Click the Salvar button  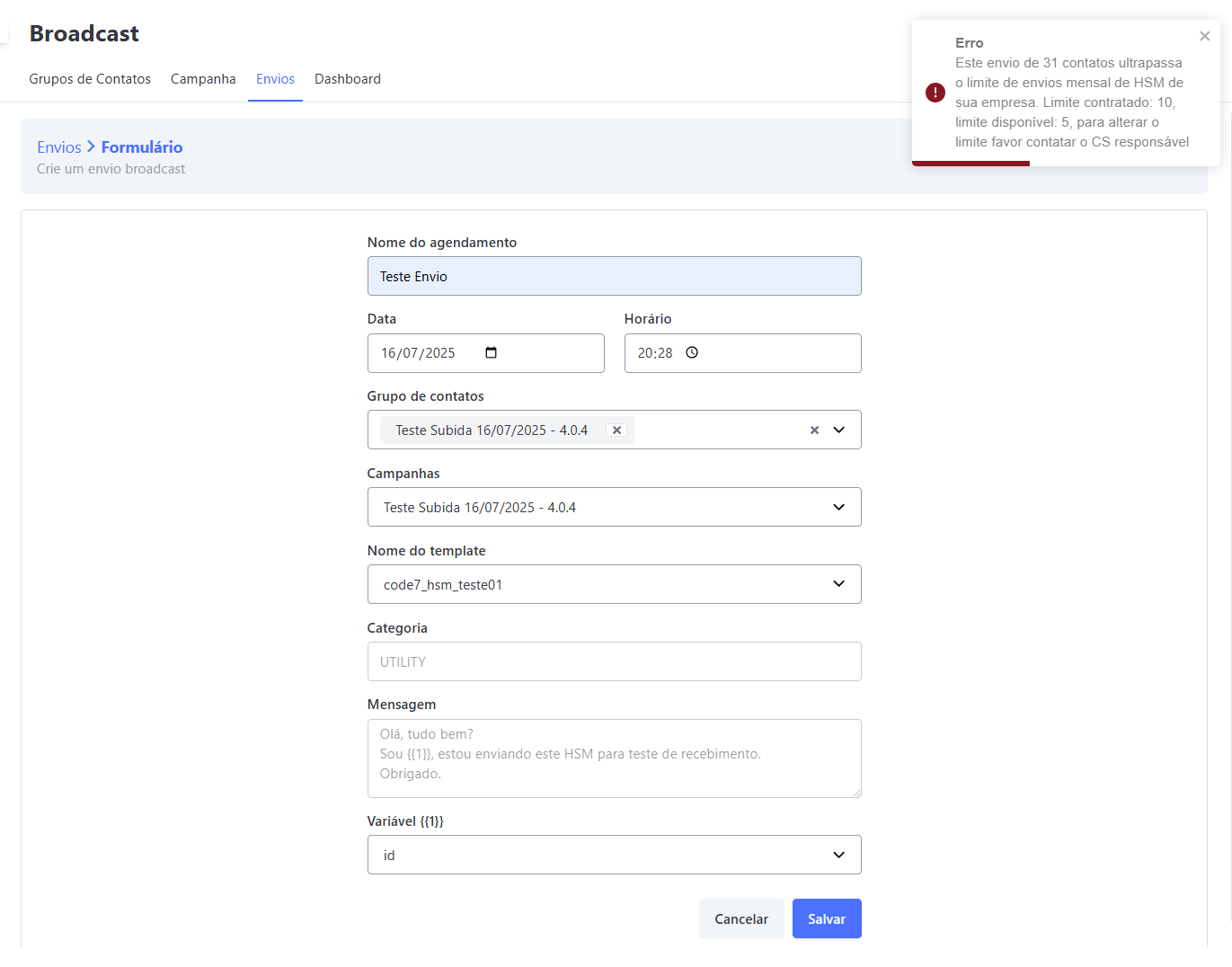pos(826,918)
